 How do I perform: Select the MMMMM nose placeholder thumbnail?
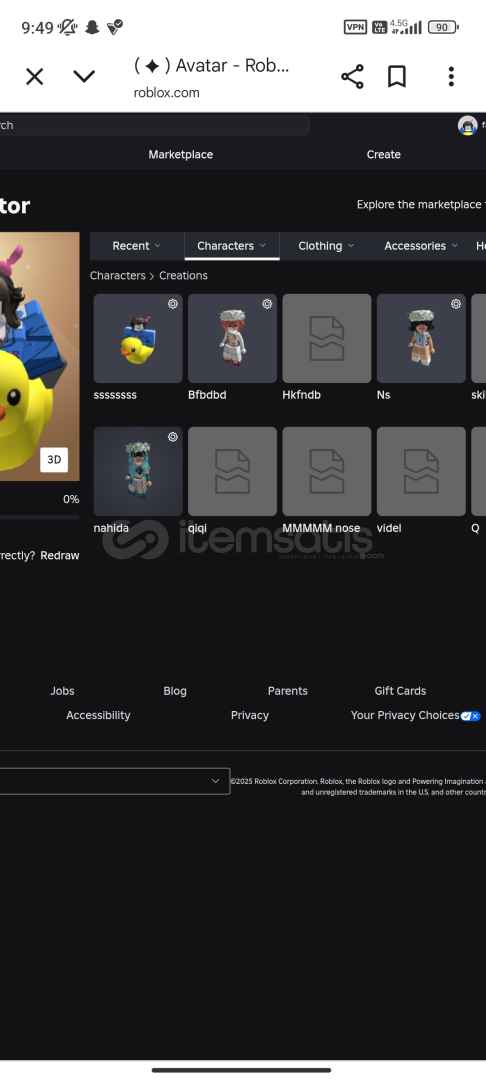pyautogui.click(x=326, y=471)
